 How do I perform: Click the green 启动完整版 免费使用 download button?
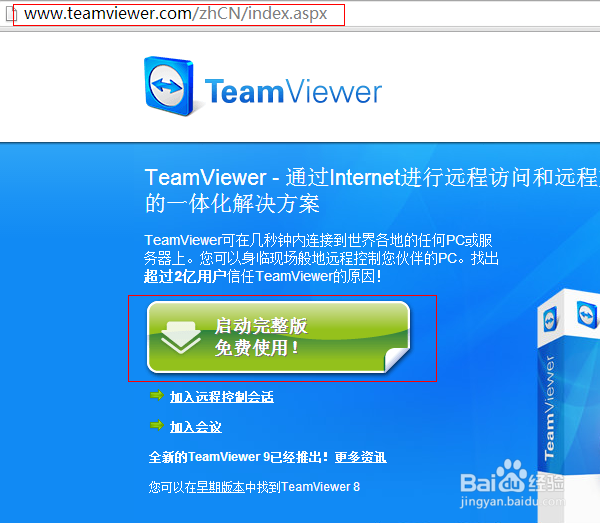pyautogui.click(x=279, y=337)
